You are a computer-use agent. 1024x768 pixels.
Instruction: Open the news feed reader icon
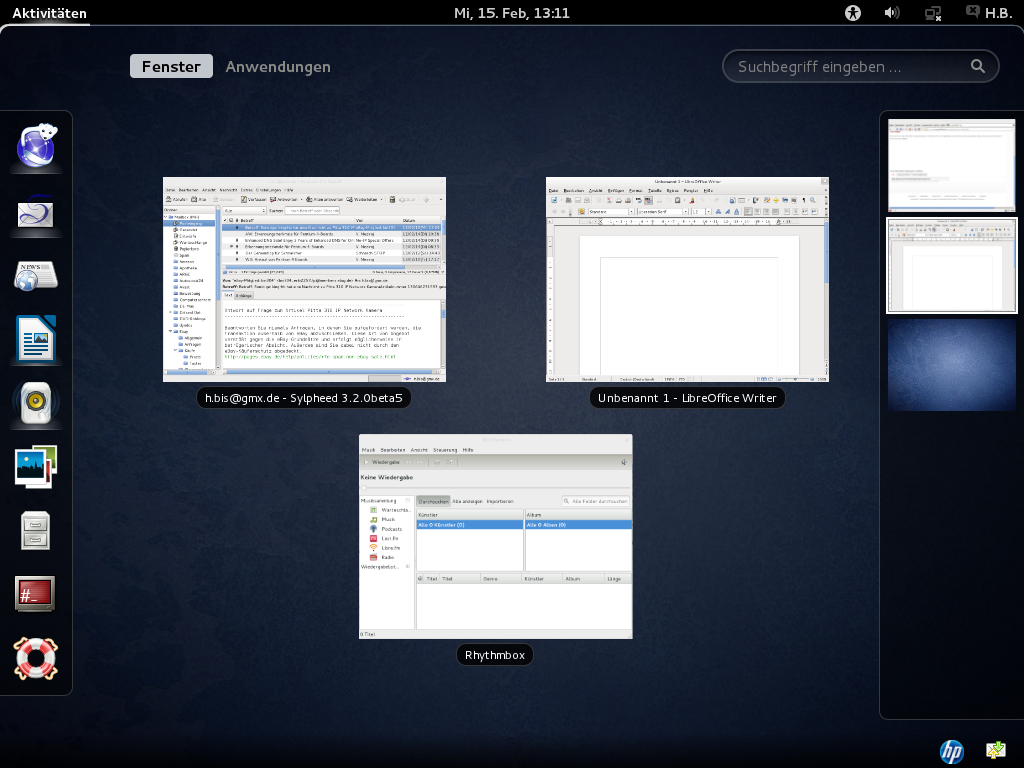[36, 275]
